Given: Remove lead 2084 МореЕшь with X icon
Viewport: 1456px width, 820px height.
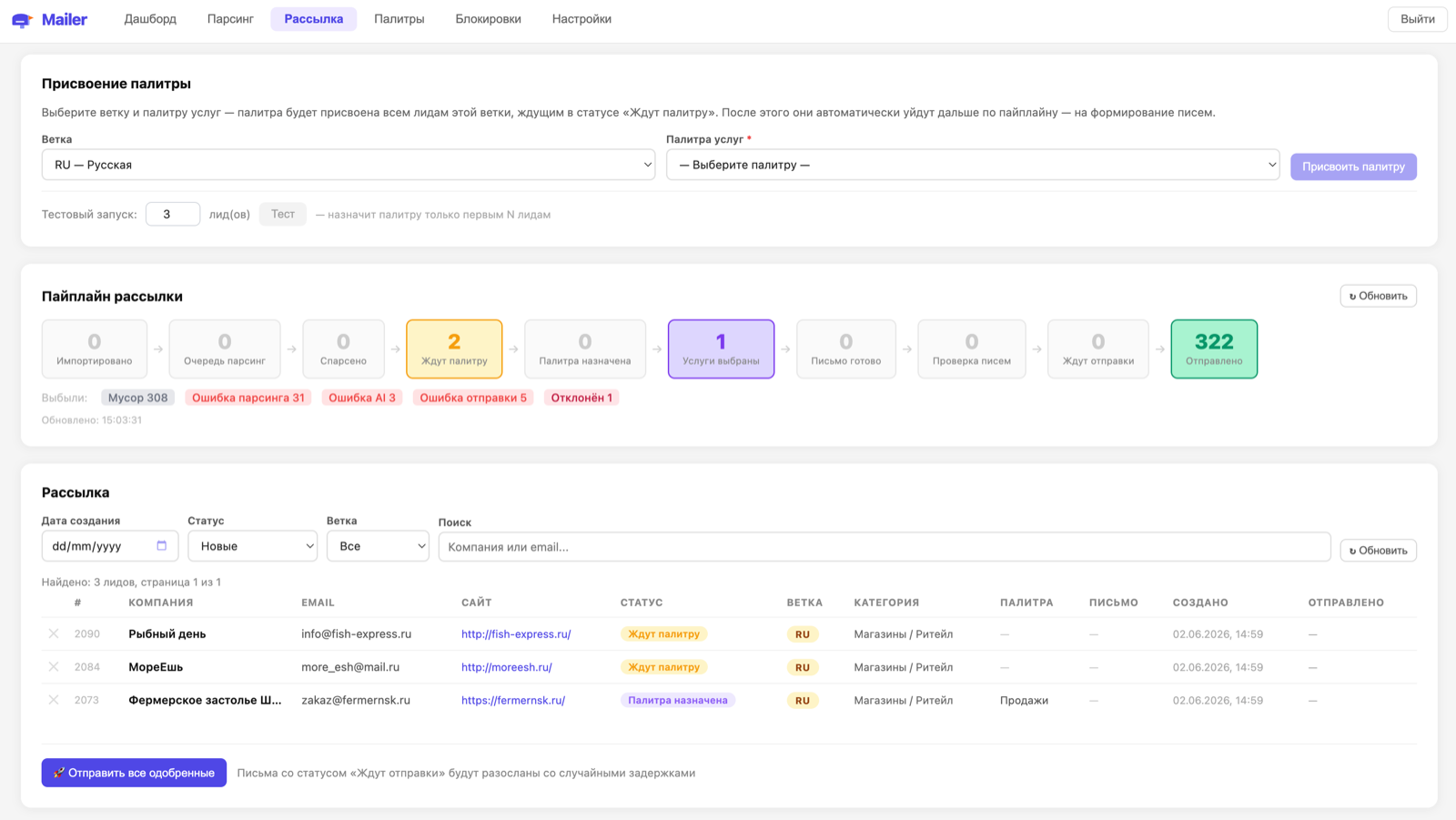Looking at the screenshot, I should point(54,667).
